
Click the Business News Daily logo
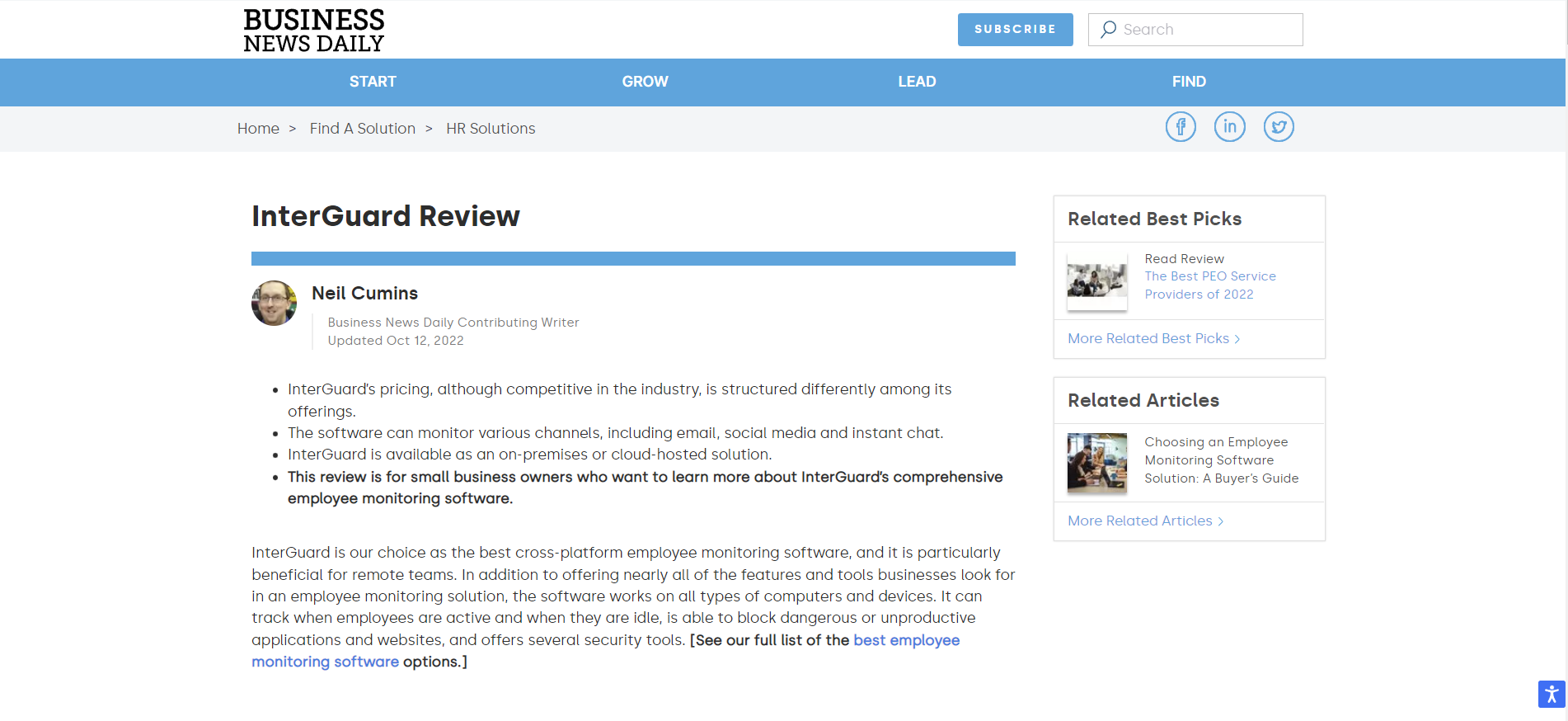point(313,31)
